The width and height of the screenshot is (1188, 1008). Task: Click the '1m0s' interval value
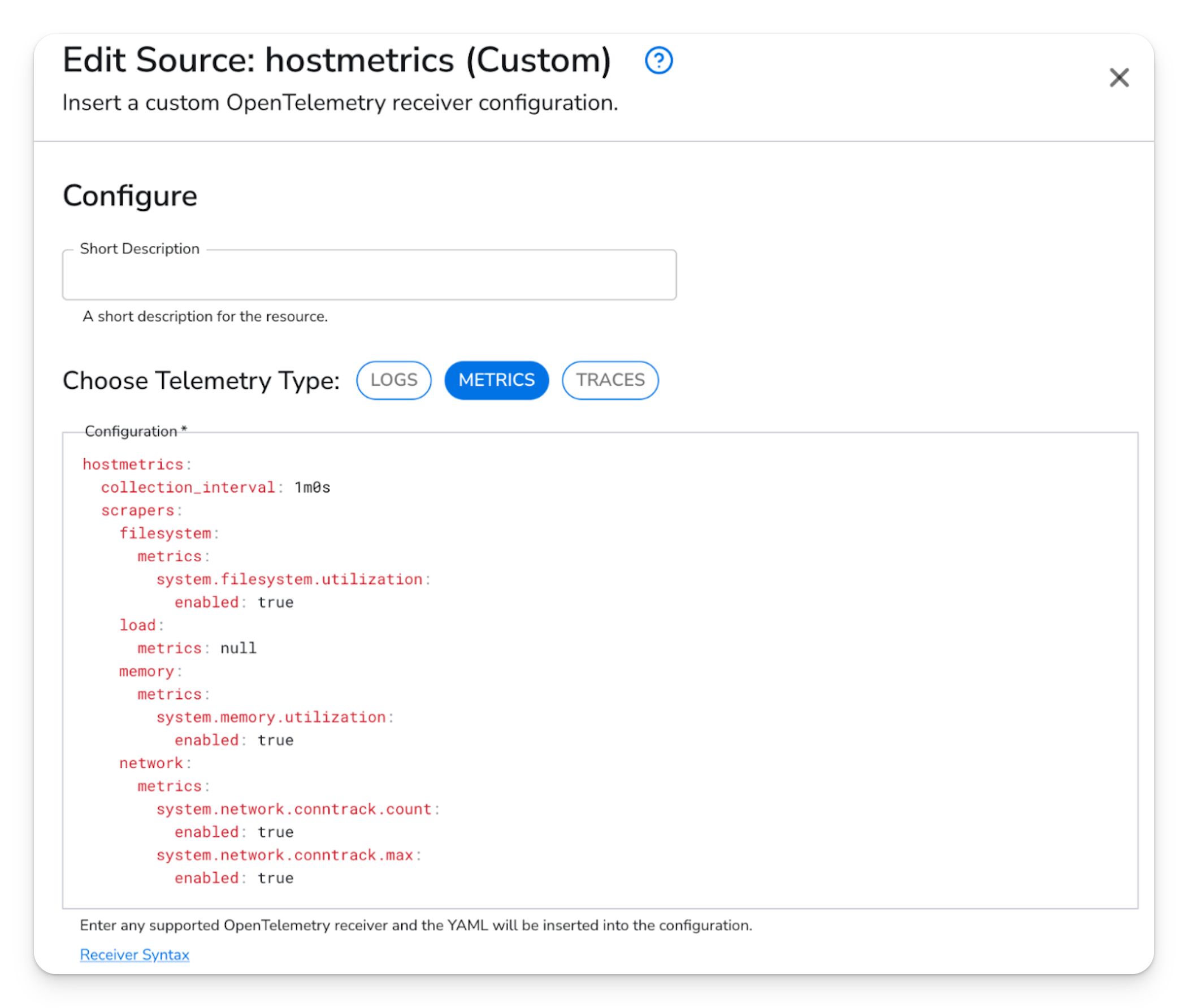click(x=312, y=487)
